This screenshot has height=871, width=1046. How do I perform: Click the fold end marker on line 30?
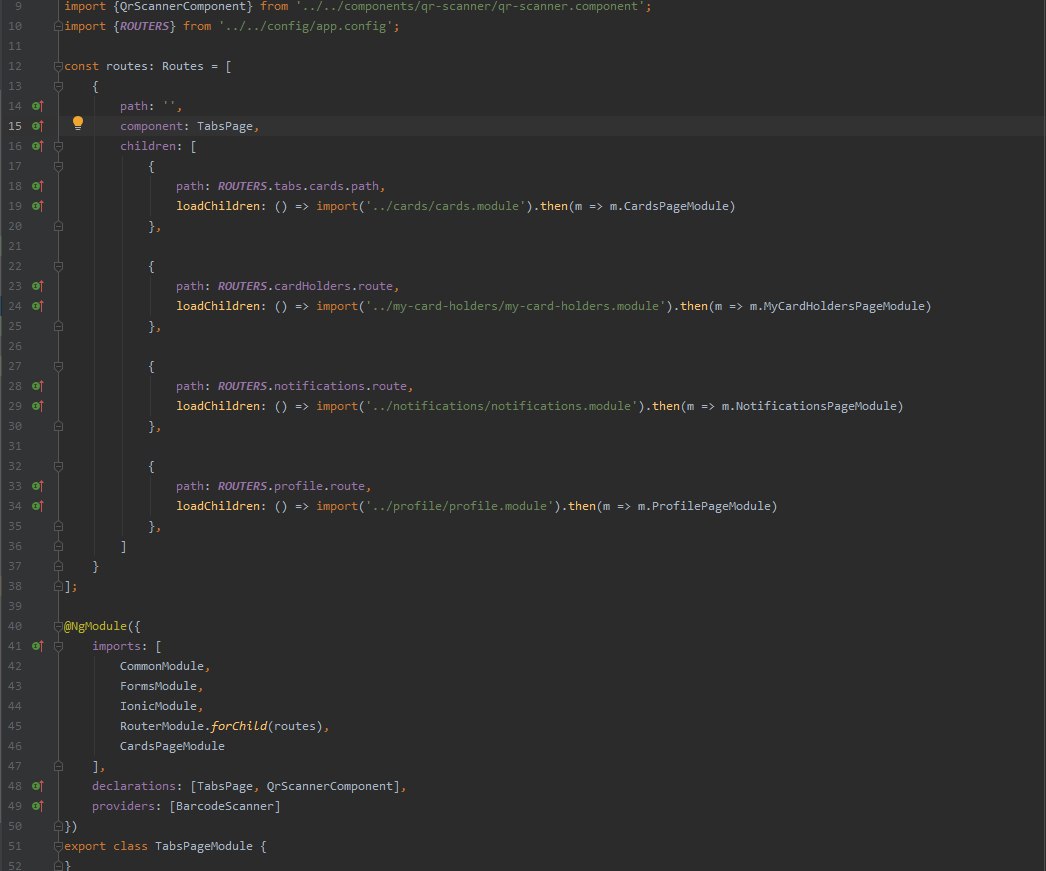tap(58, 426)
